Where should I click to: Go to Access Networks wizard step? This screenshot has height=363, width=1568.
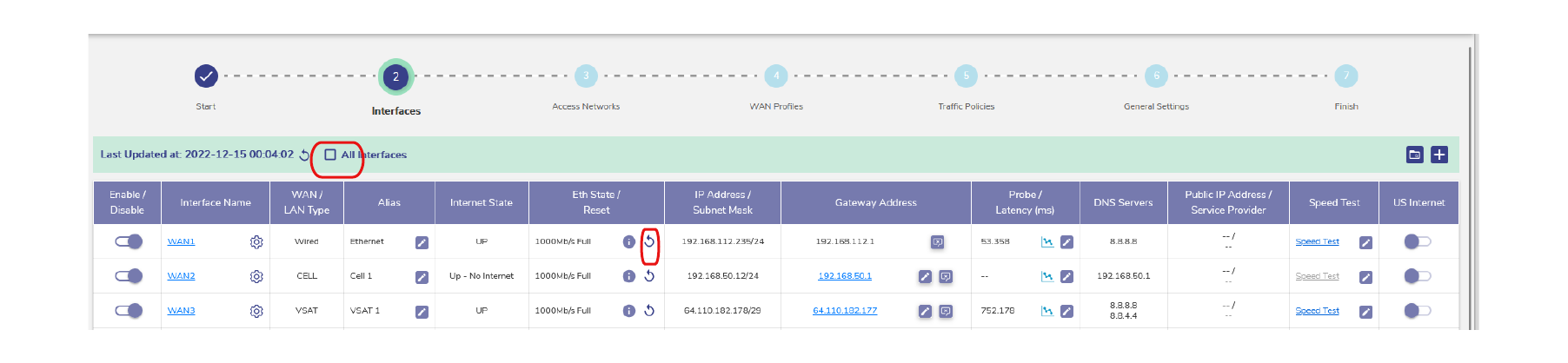coord(586,76)
